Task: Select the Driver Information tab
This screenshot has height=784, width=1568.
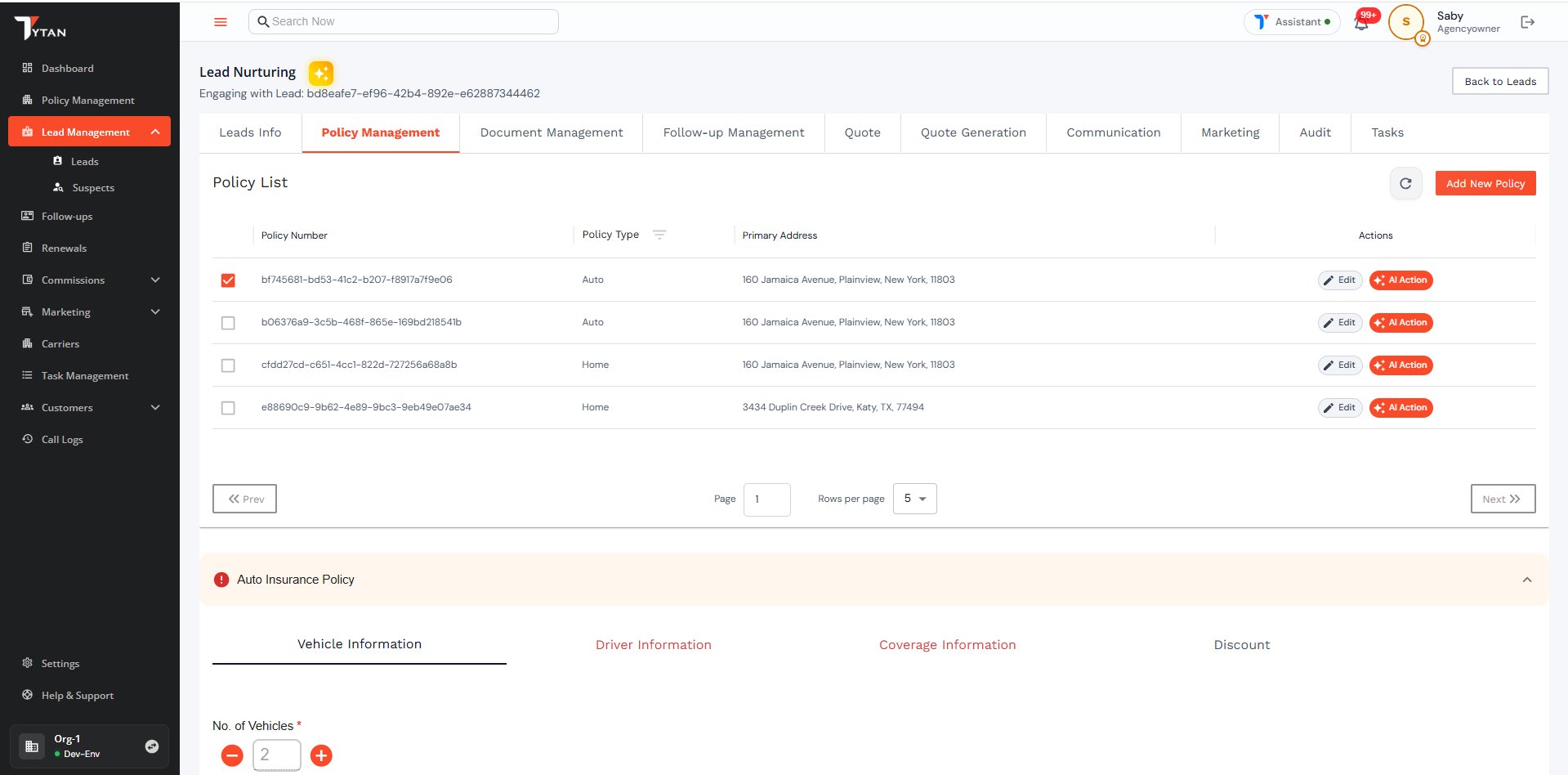Action: [653, 645]
